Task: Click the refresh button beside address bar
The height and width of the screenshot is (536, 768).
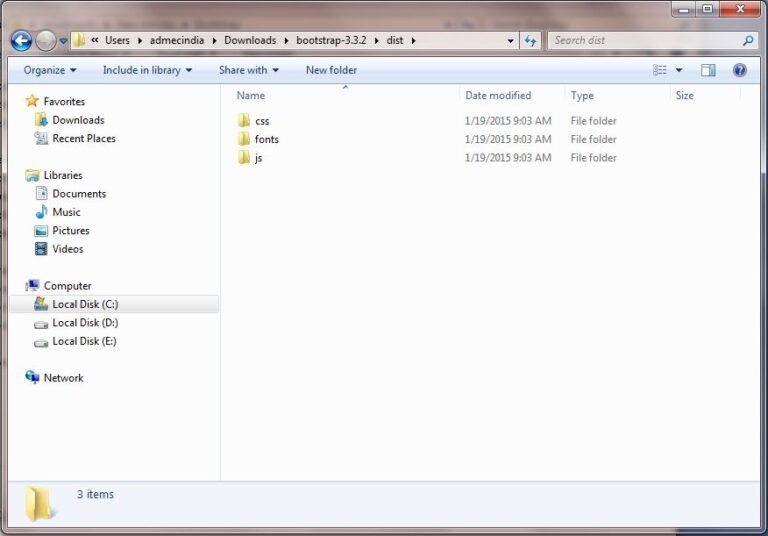Action: coord(530,41)
